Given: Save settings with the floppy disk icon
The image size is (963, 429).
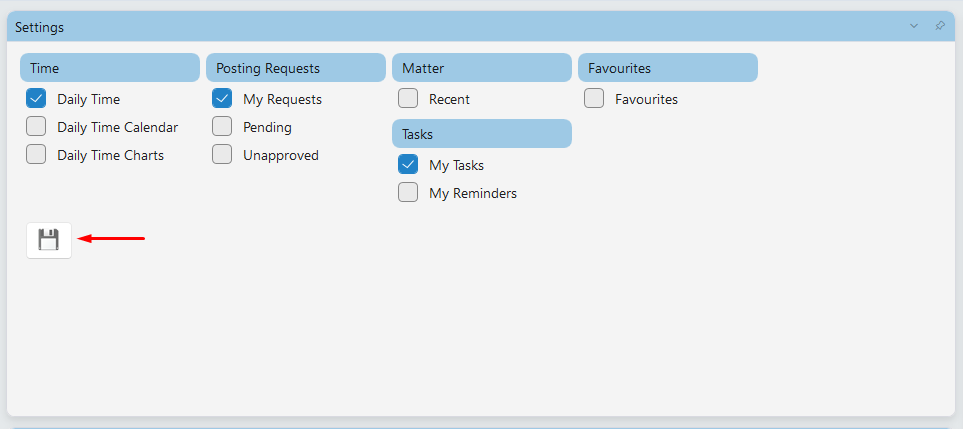Looking at the screenshot, I should point(49,240).
